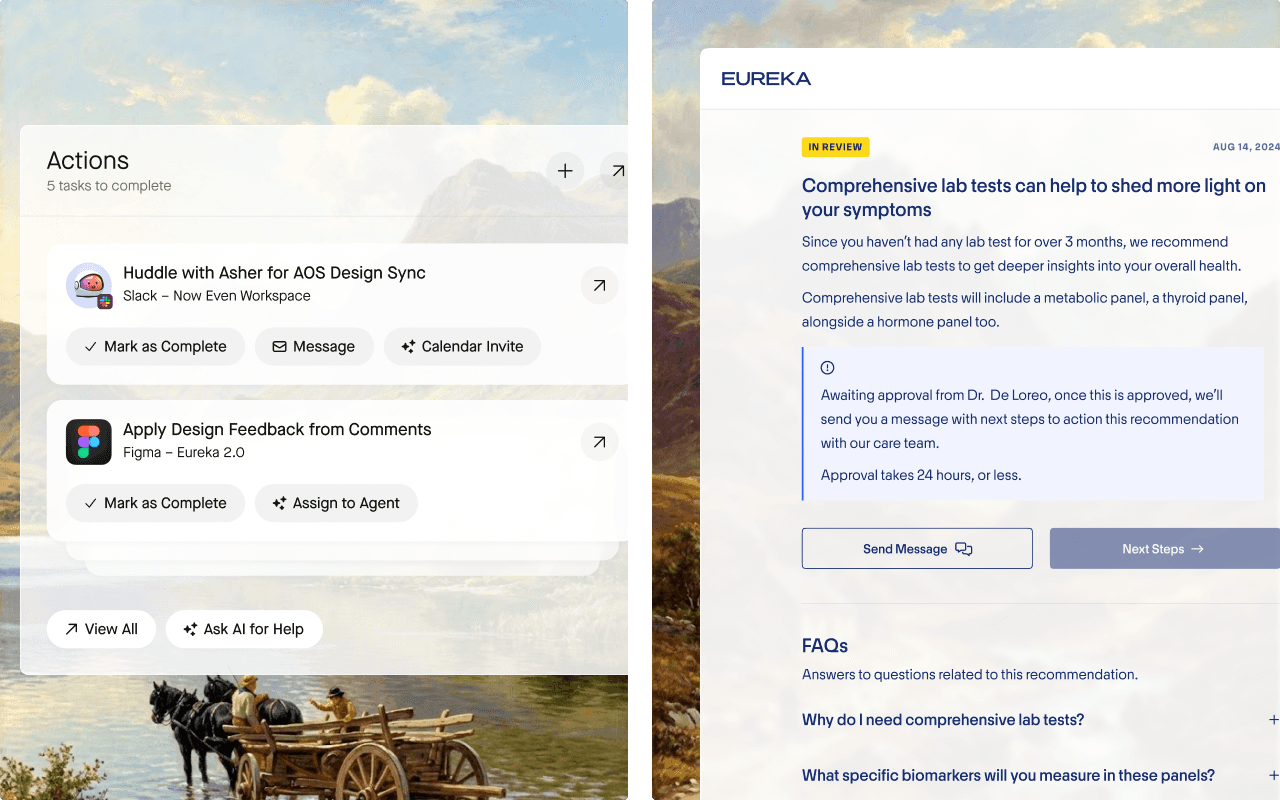
Task: Open Huddle with Asher task arrow
Action: click(x=599, y=286)
